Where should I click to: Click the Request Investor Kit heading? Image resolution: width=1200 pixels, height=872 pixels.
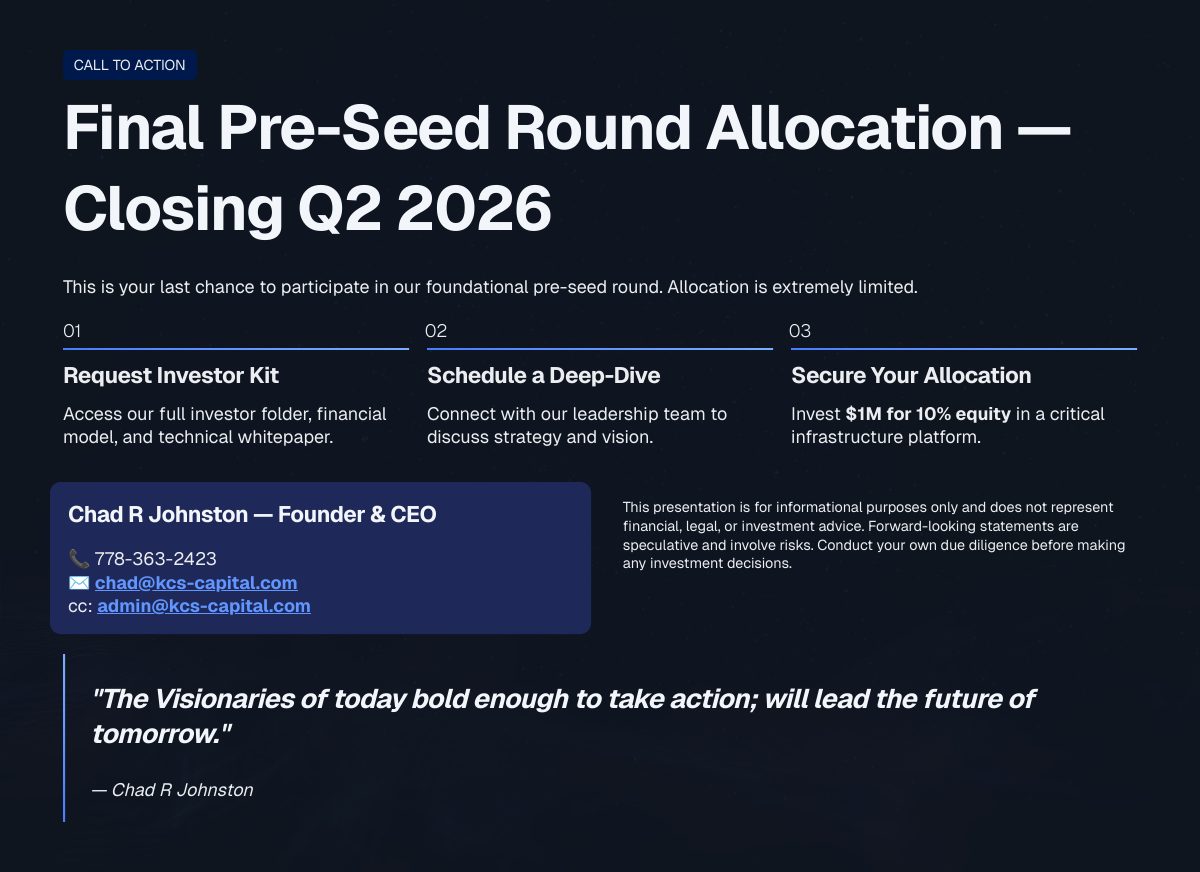(x=171, y=376)
